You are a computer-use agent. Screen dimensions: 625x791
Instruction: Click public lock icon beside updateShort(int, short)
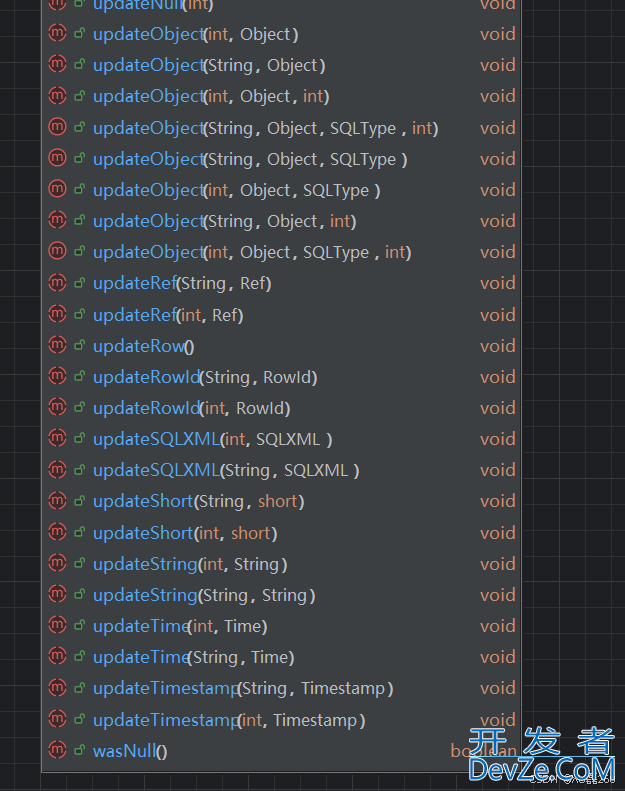[79, 532]
